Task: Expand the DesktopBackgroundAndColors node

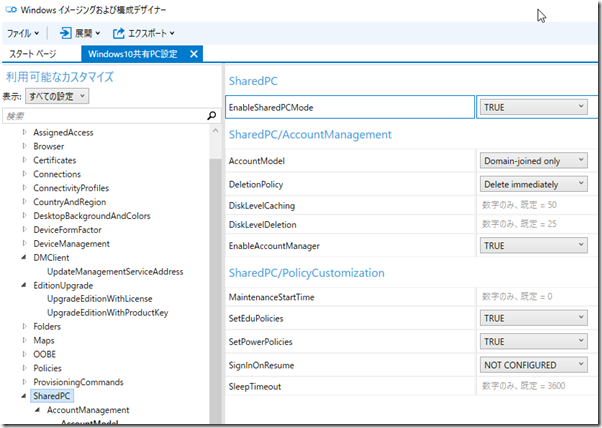Action: click(25, 215)
